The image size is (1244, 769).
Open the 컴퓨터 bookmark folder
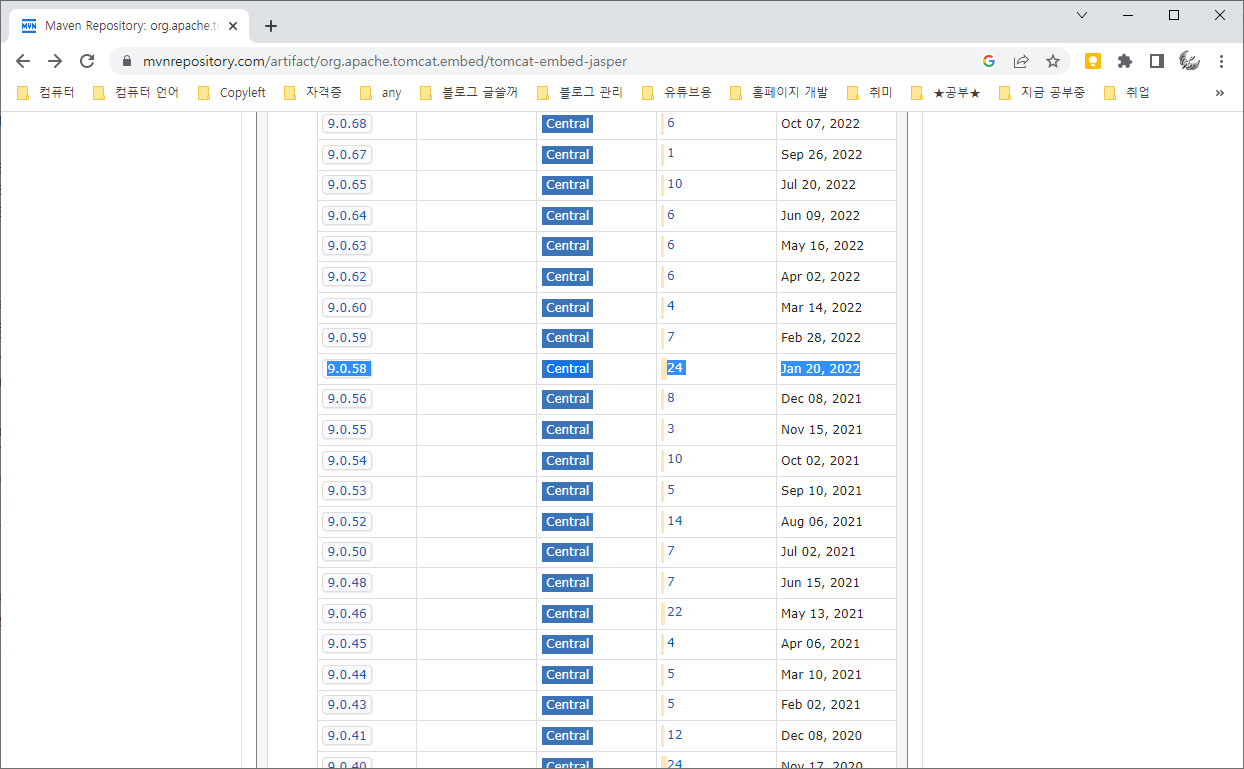[46, 92]
